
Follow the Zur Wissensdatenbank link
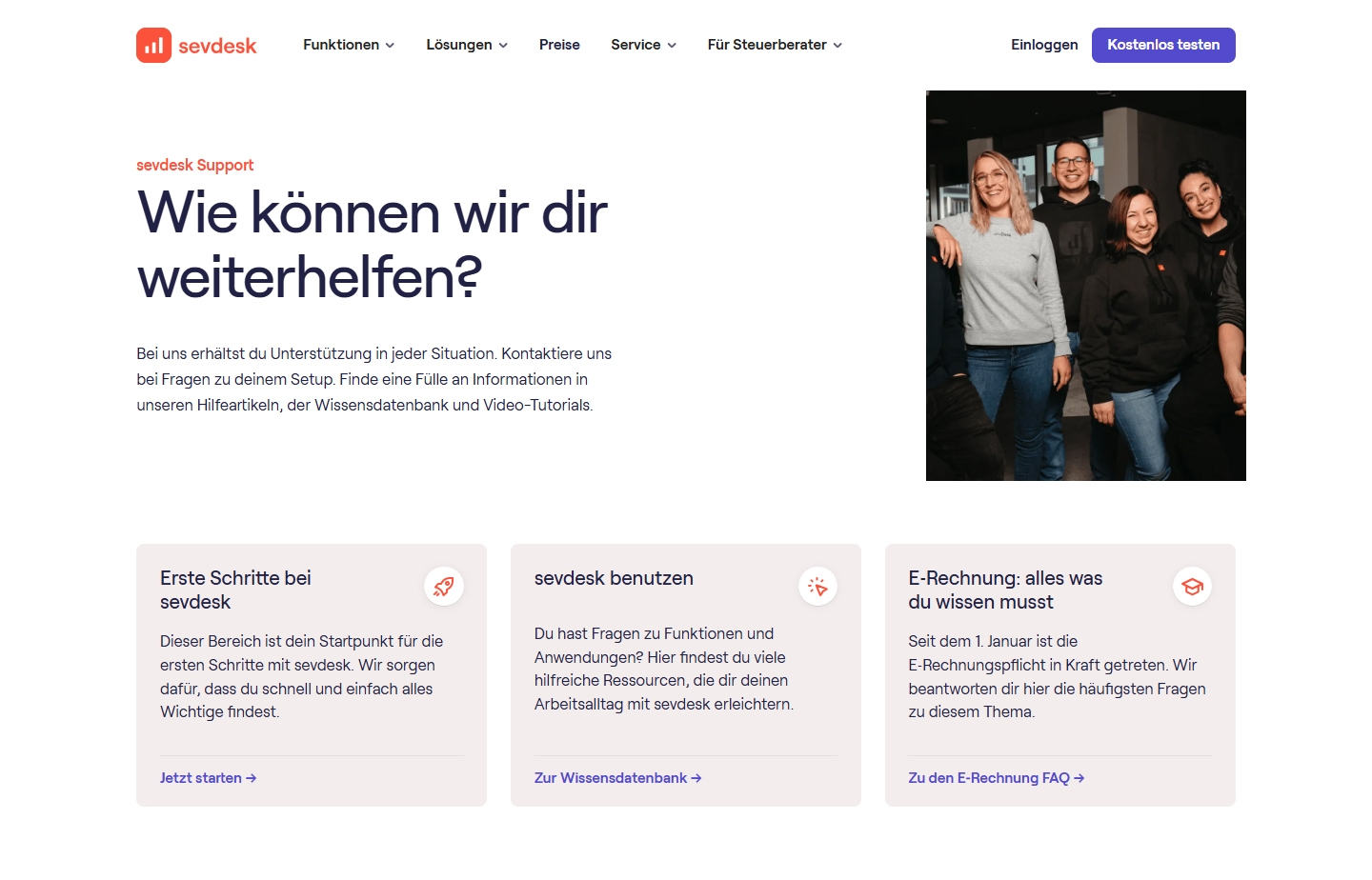[x=618, y=778]
